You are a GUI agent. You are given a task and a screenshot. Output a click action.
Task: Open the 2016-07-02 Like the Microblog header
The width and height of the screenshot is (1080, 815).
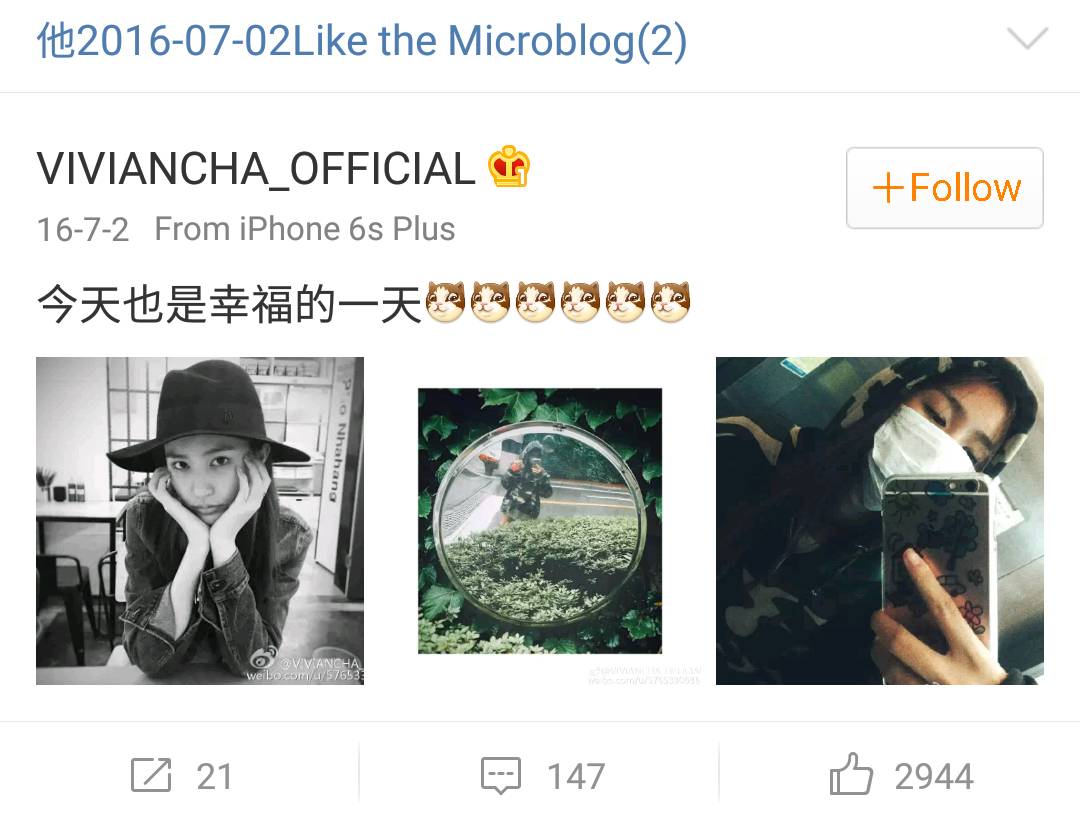point(362,41)
